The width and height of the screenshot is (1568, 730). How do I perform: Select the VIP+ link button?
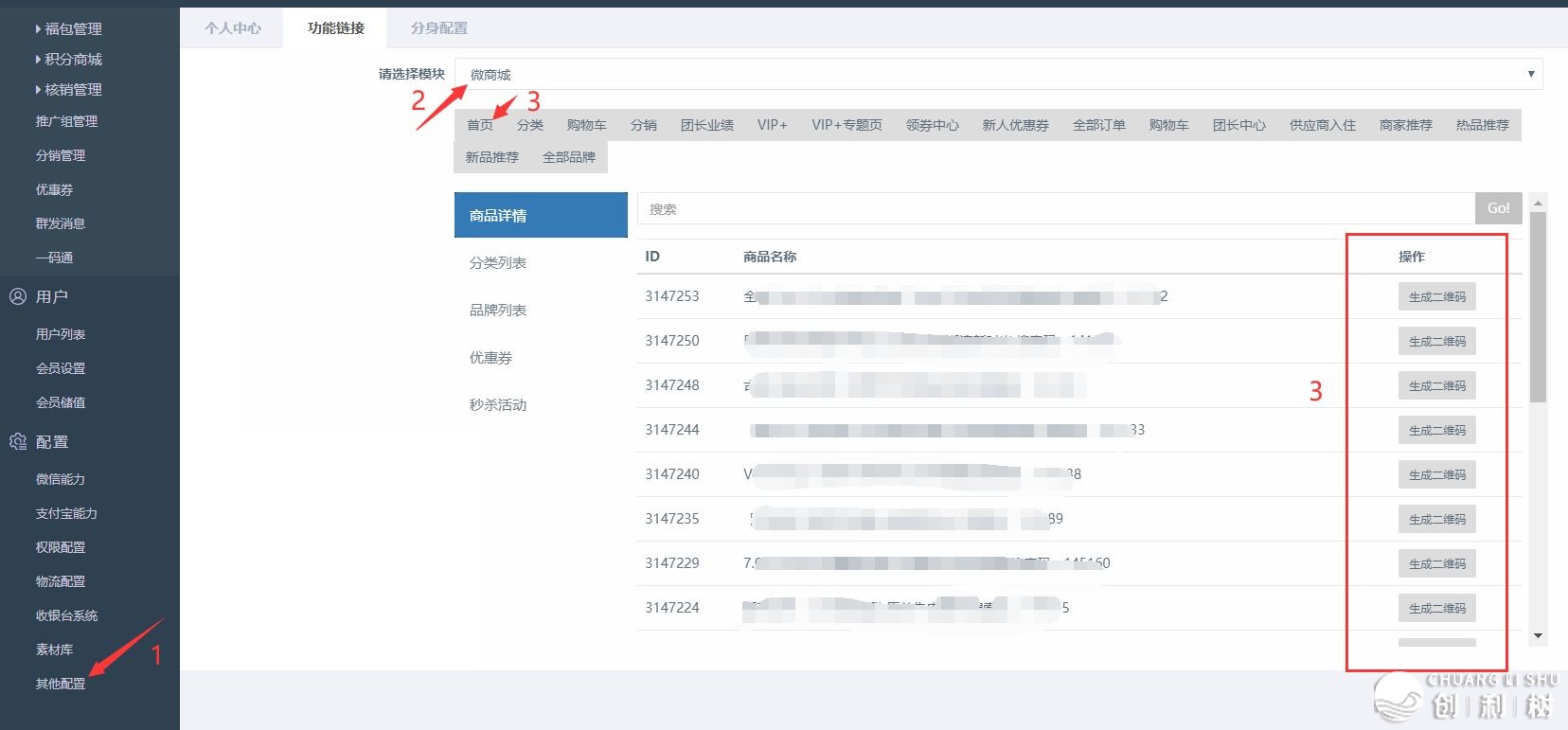pyautogui.click(x=773, y=125)
